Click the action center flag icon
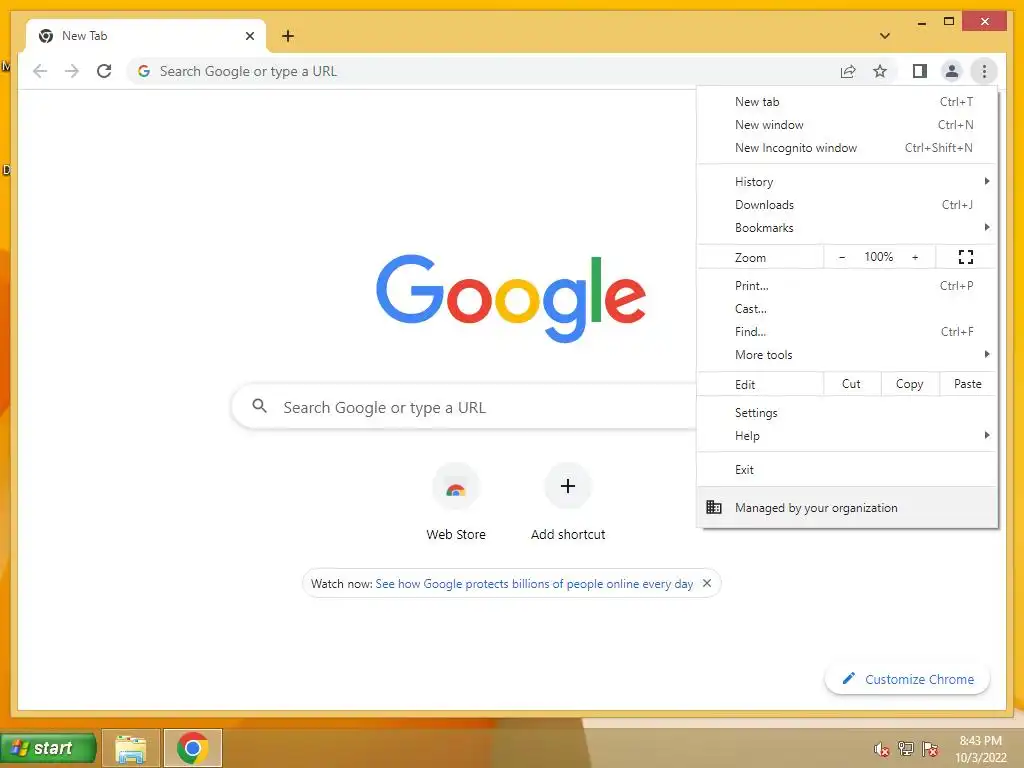The width and height of the screenshot is (1024, 768). tap(930, 748)
